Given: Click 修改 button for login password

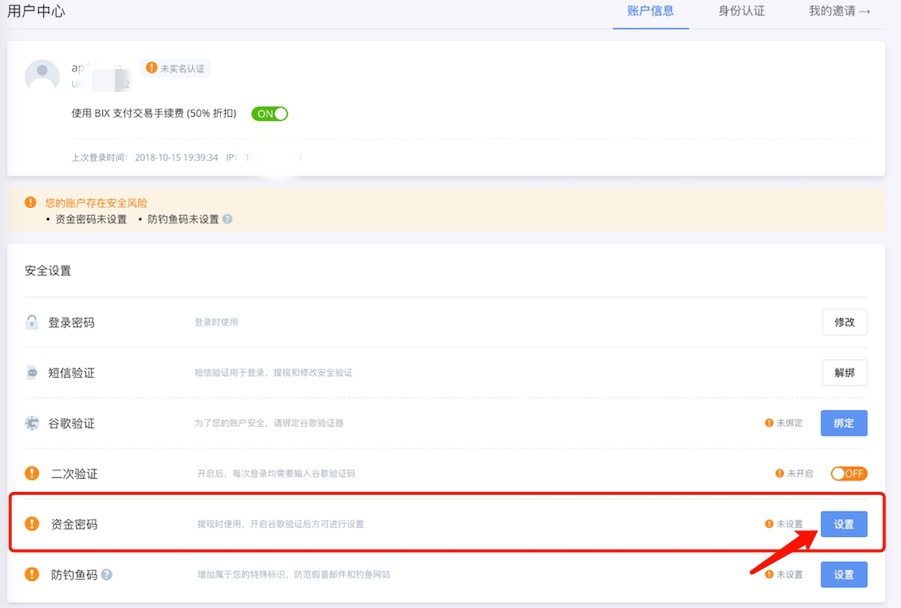Looking at the screenshot, I should point(844,322).
